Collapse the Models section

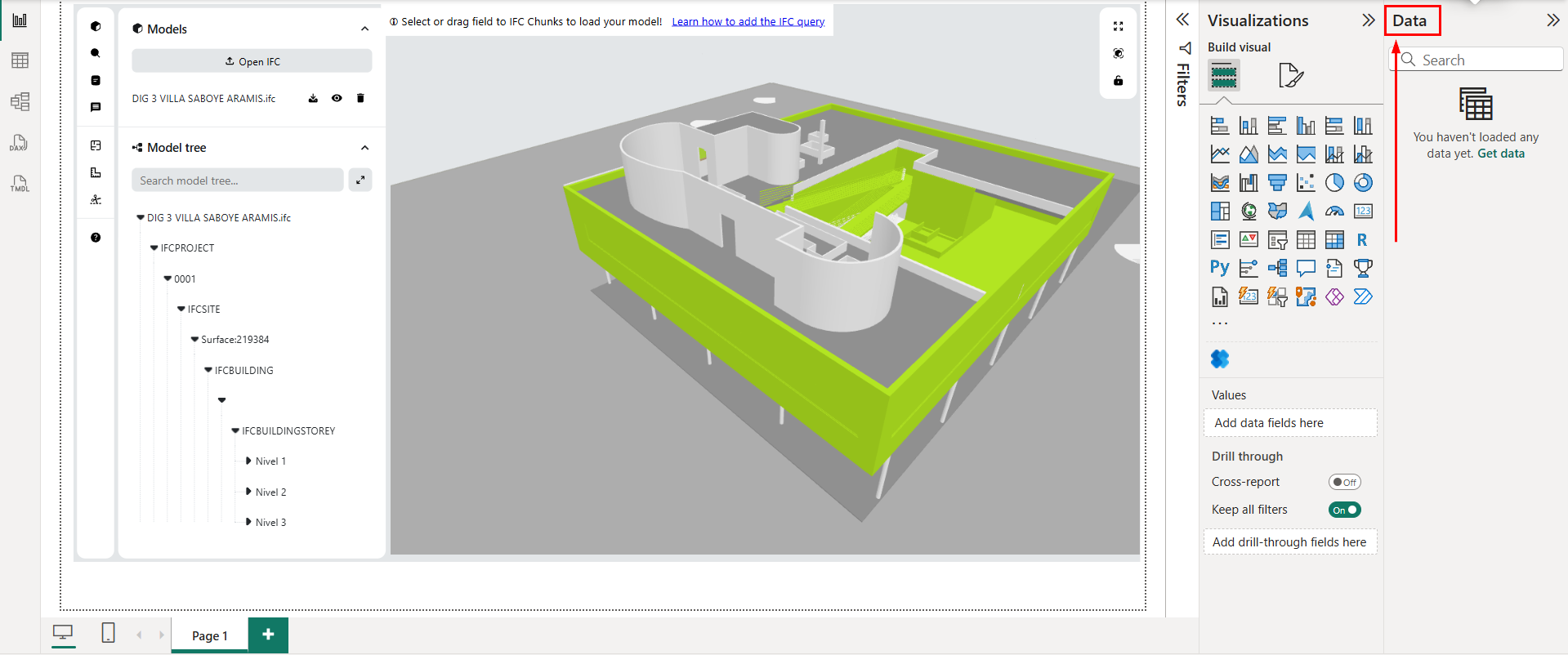pyautogui.click(x=364, y=29)
